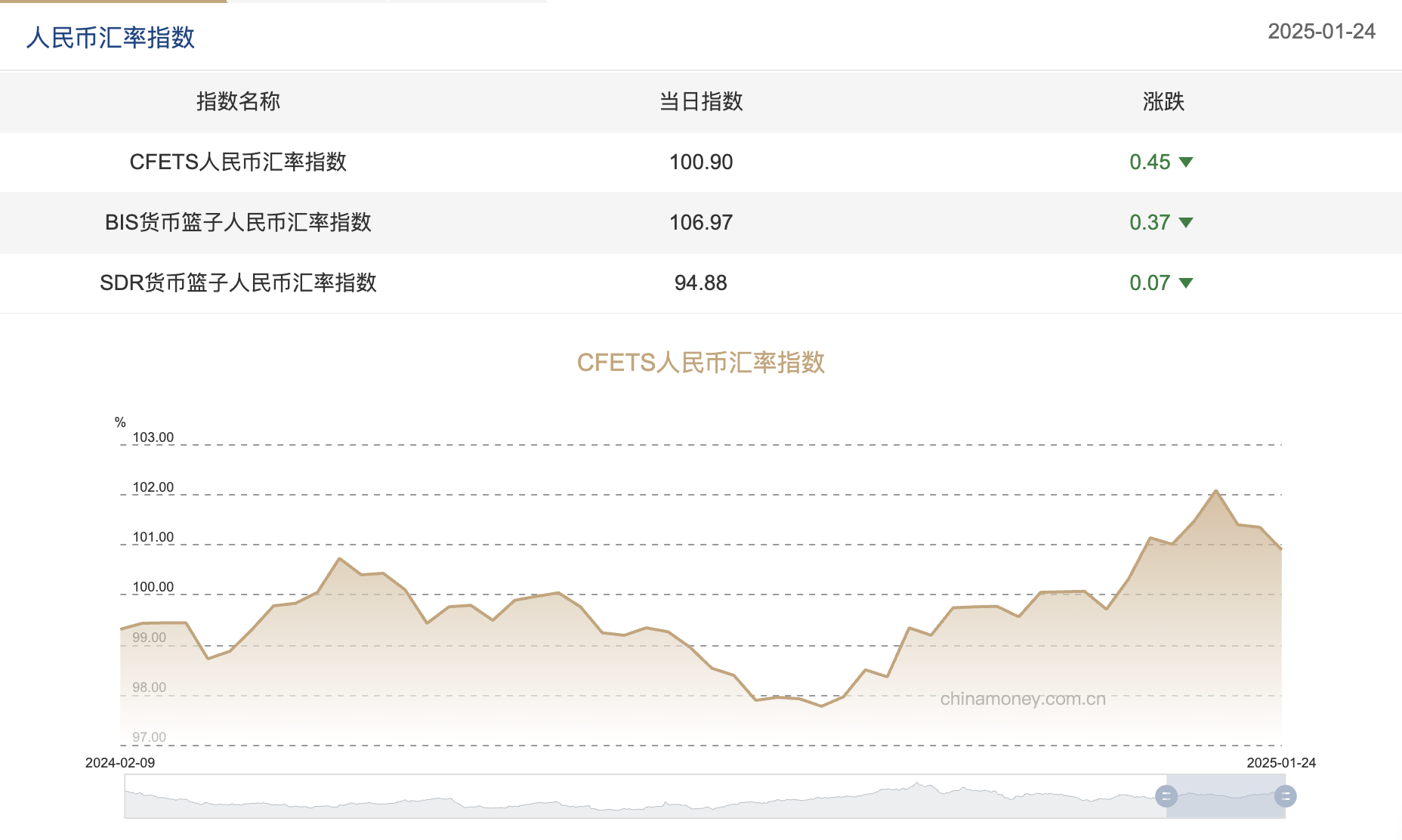The image size is (1402, 840).
Task: Click the chart title CFETS人民币汇率指数
Action: pos(701,363)
